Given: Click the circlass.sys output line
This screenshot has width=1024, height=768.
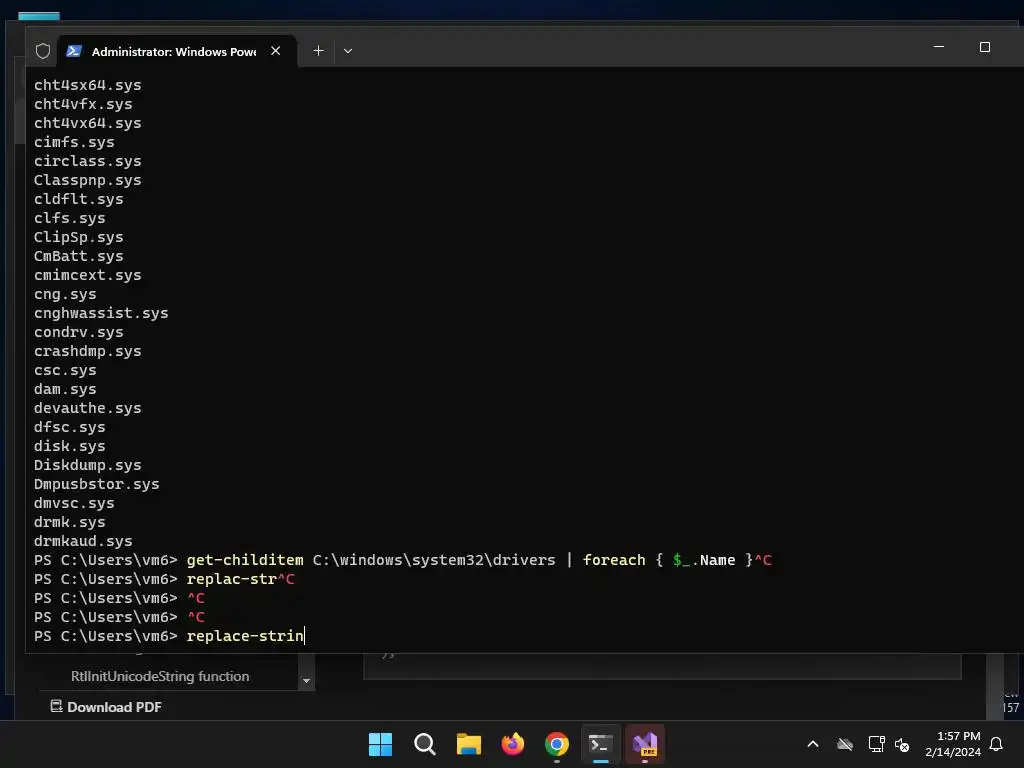Looking at the screenshot, I should pos(88,161).
